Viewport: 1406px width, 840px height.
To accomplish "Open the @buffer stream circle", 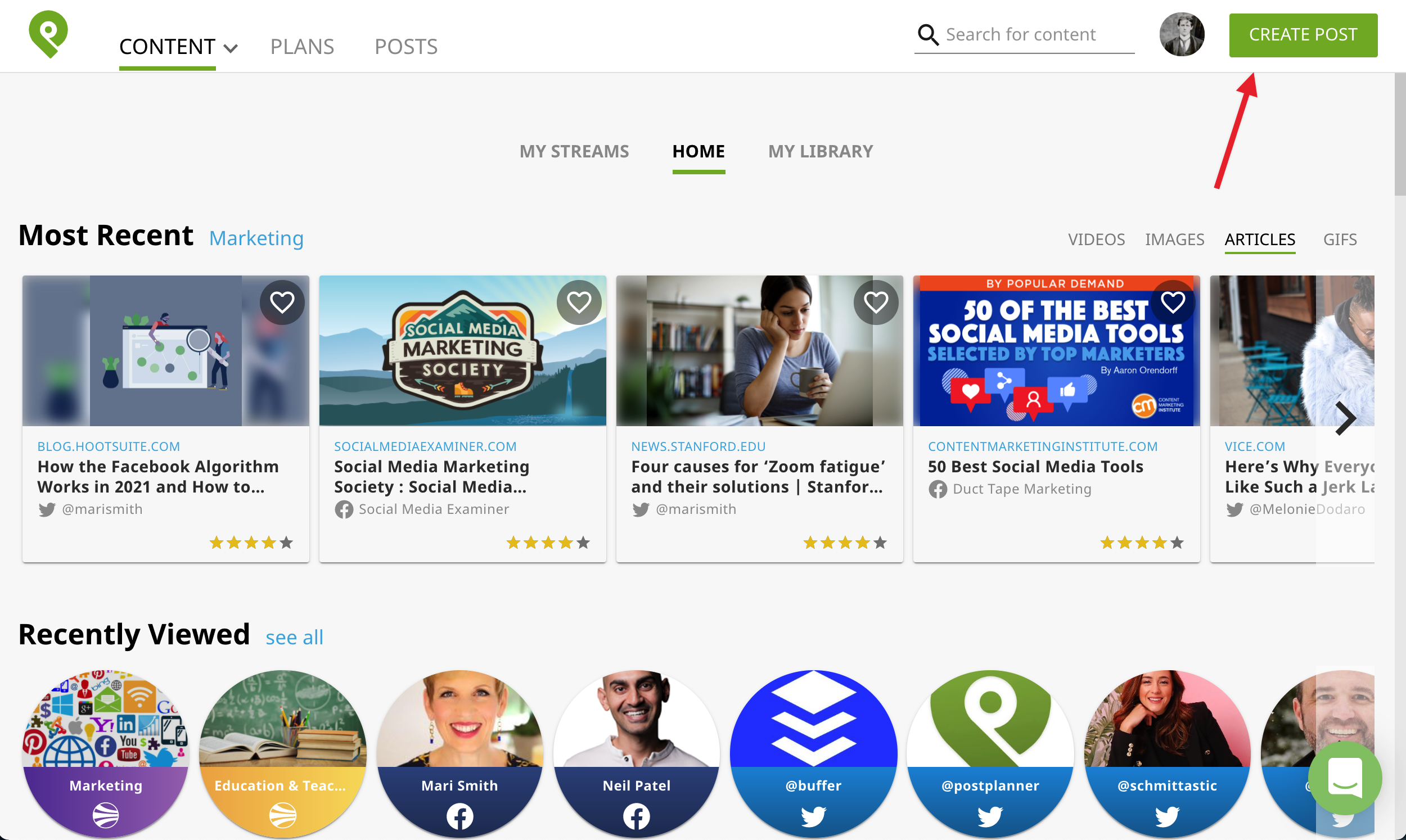I will click(813, 753).
